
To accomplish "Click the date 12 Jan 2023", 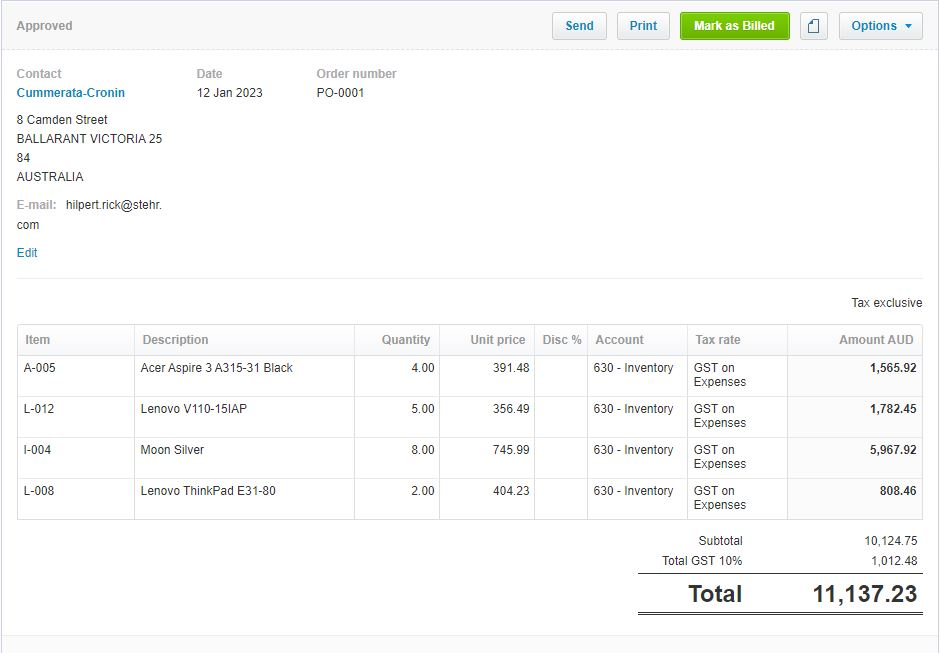I will click(x=230, y=92).
